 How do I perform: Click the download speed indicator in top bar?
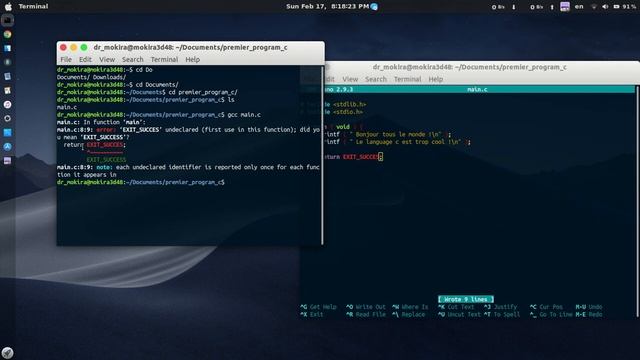[x=503, y=7]
